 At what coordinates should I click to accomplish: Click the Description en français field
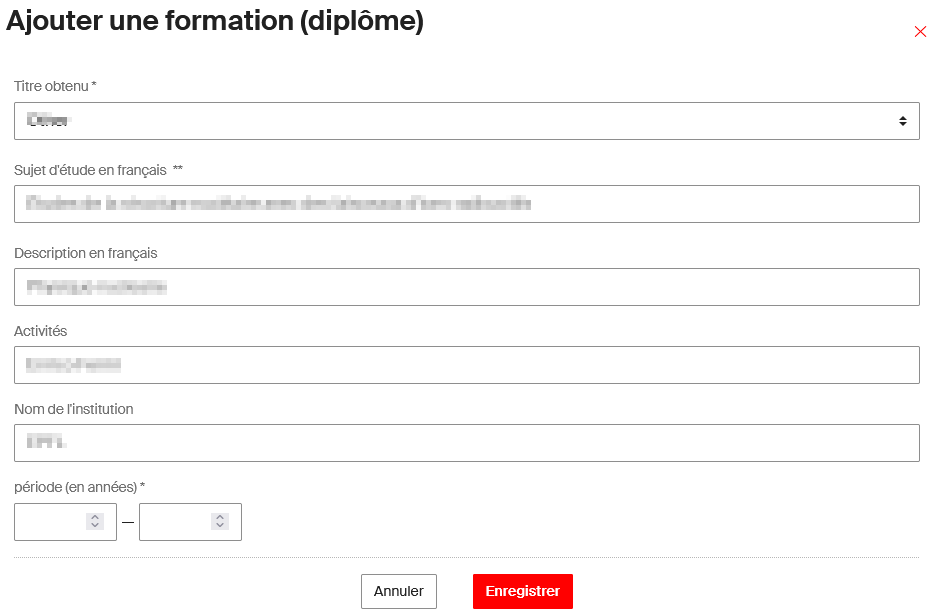(x=465, y=287)
